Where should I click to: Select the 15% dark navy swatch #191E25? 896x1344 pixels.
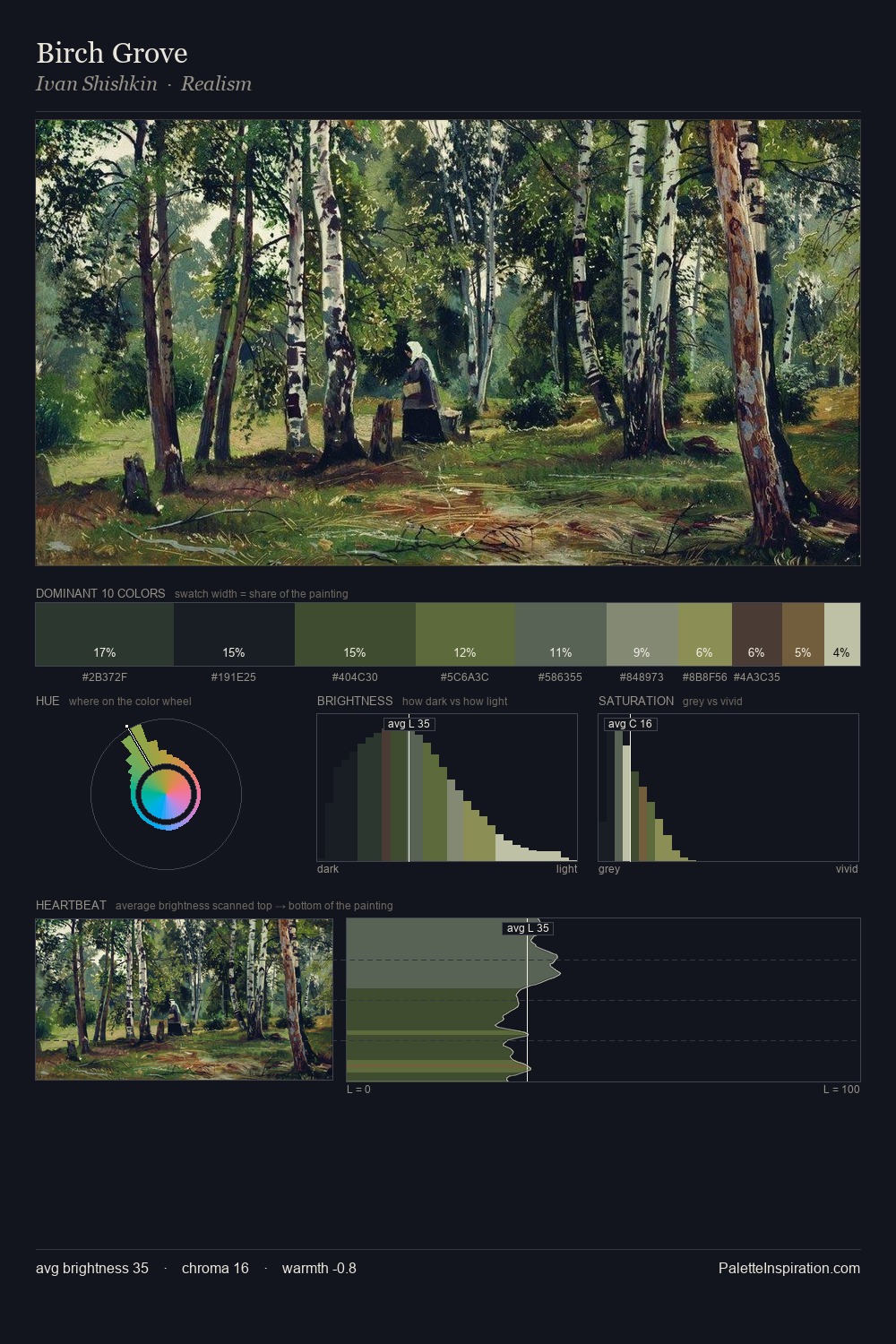234,634
